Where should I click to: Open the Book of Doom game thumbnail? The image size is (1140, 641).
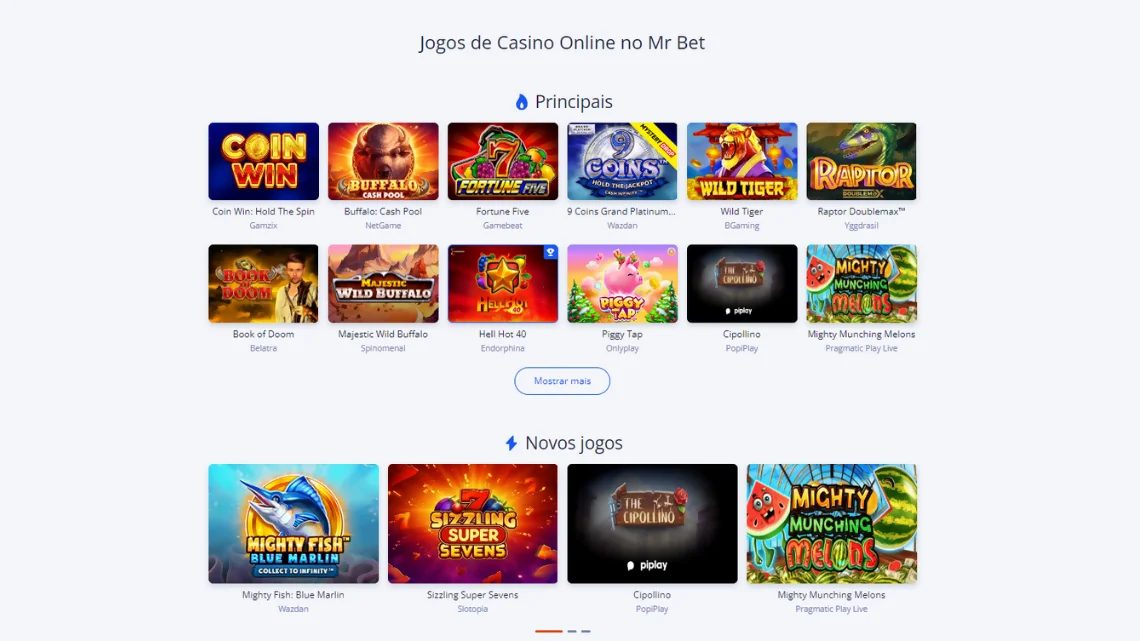tap(263, 283)
